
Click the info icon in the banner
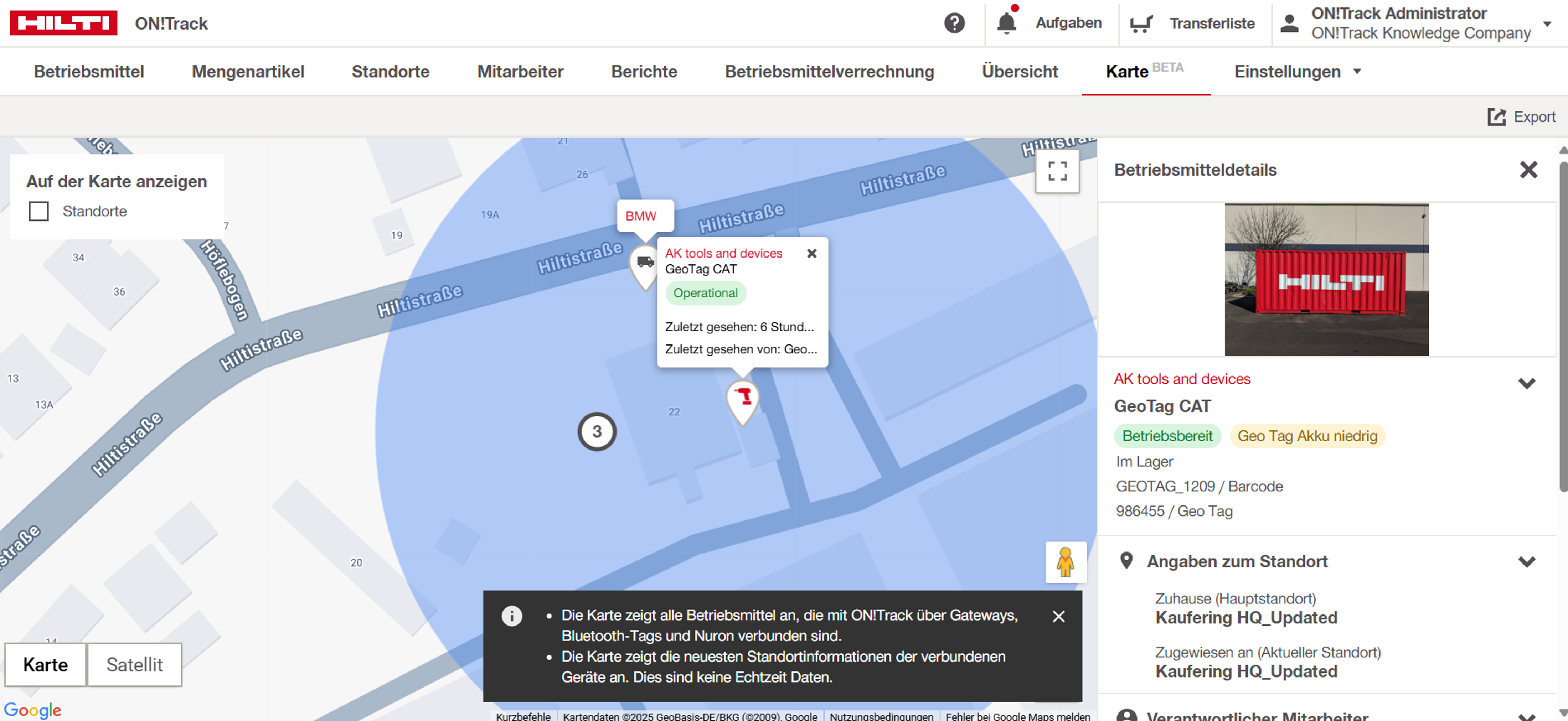[511, 616]
